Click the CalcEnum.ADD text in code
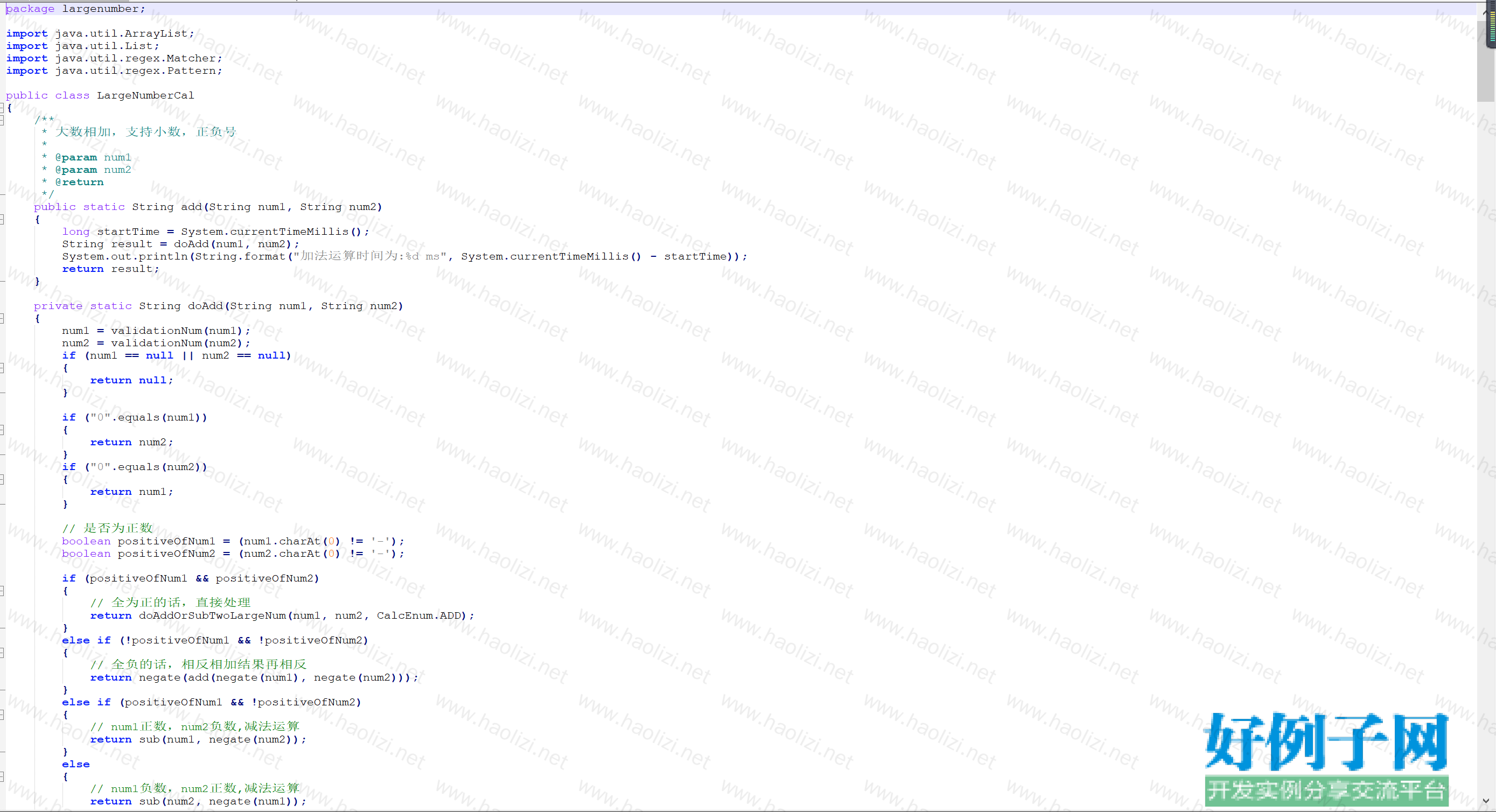Screen dimensions: 1496x812 click(421, 615)
